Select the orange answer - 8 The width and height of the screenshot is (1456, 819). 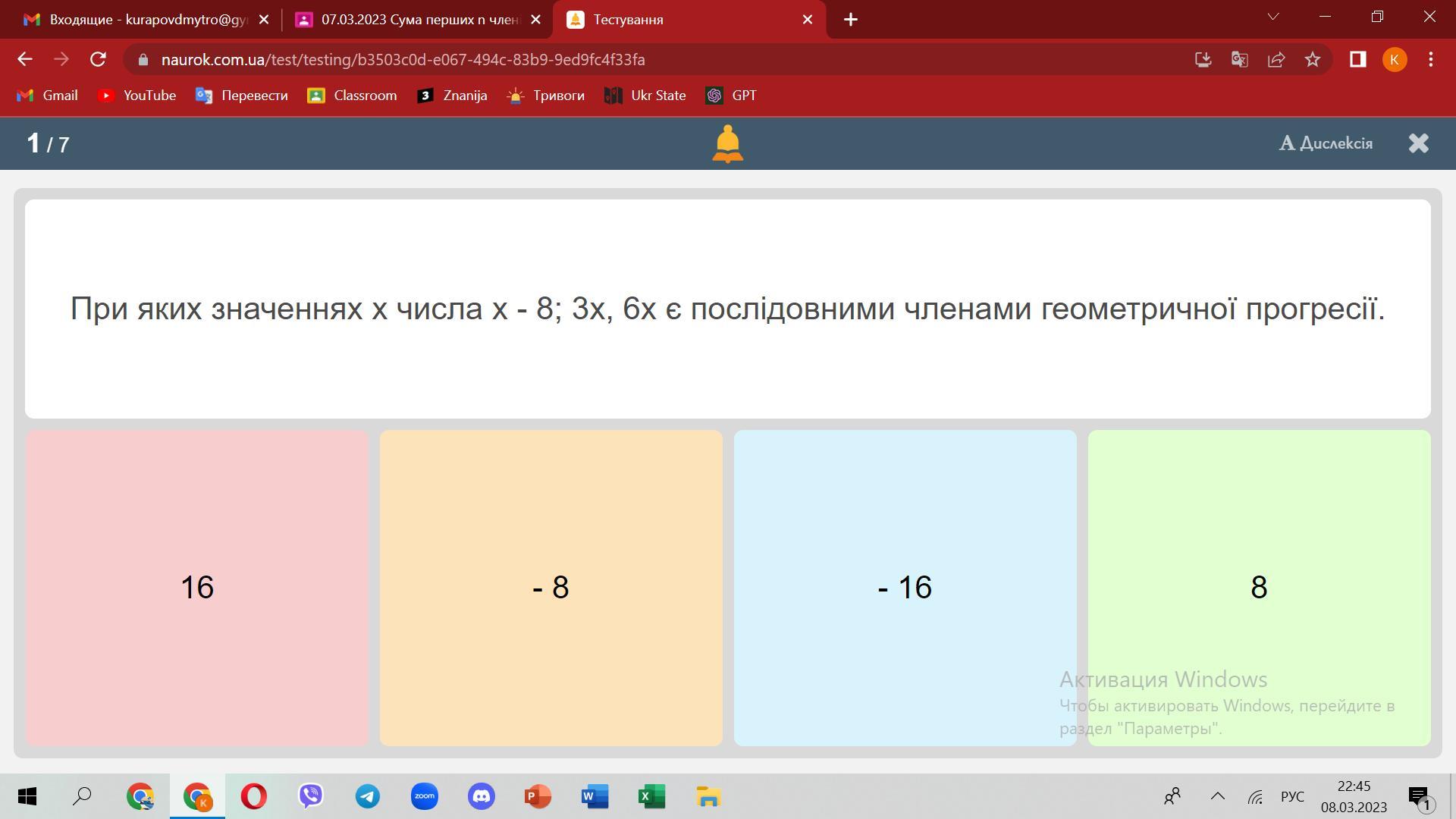click(551, 588)
